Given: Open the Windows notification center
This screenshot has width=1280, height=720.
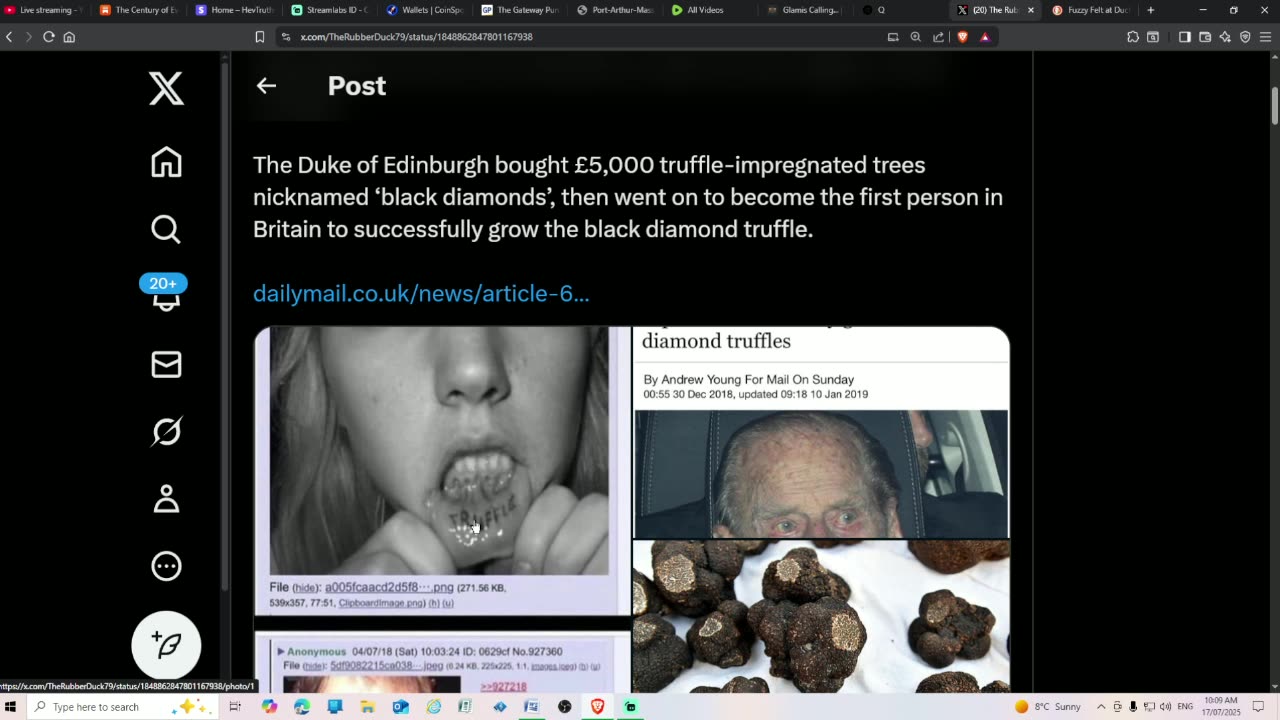Looking at the screenshot, I should 1259,707.
